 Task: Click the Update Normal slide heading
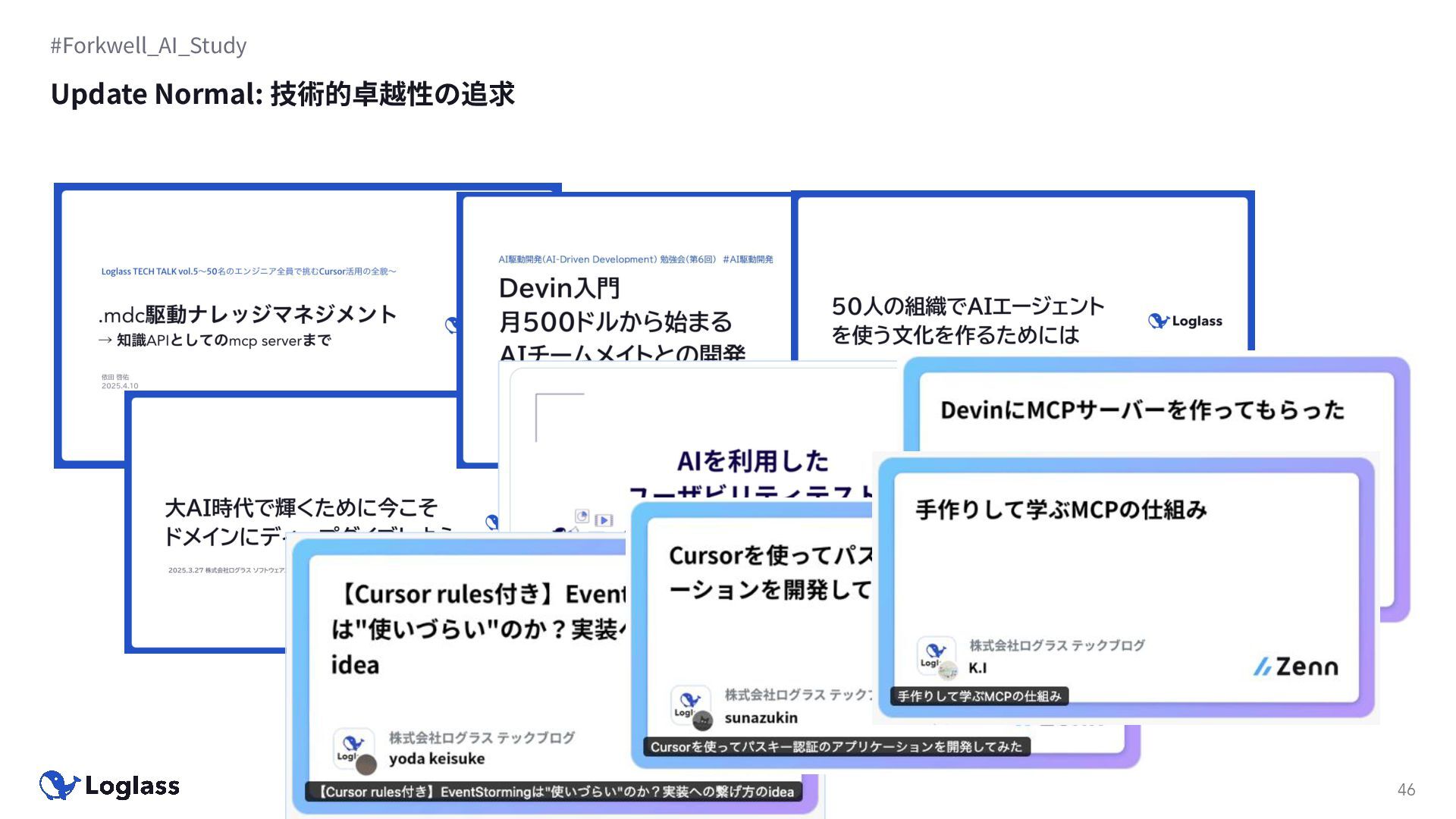[x=282, y=94]
